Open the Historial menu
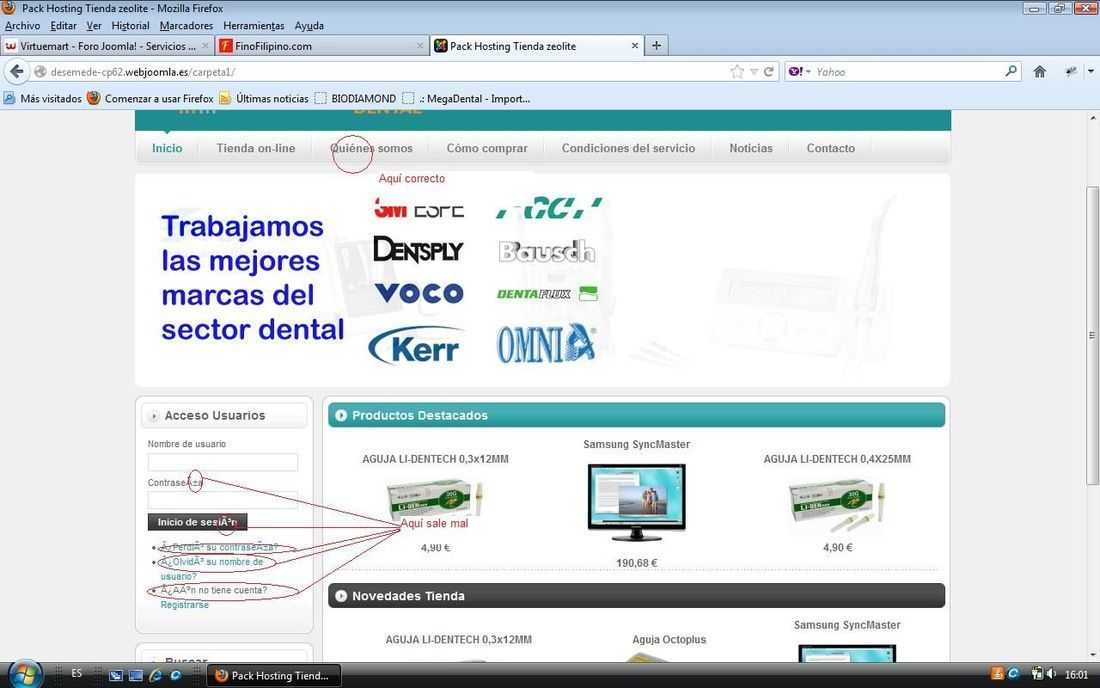 click(x=130, y=26)
